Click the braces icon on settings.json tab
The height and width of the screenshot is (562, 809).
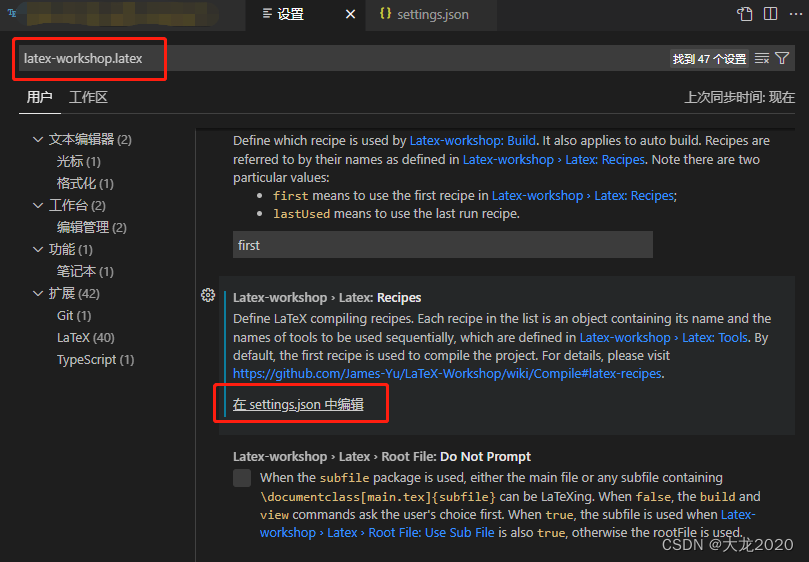[x=385, y=14]
